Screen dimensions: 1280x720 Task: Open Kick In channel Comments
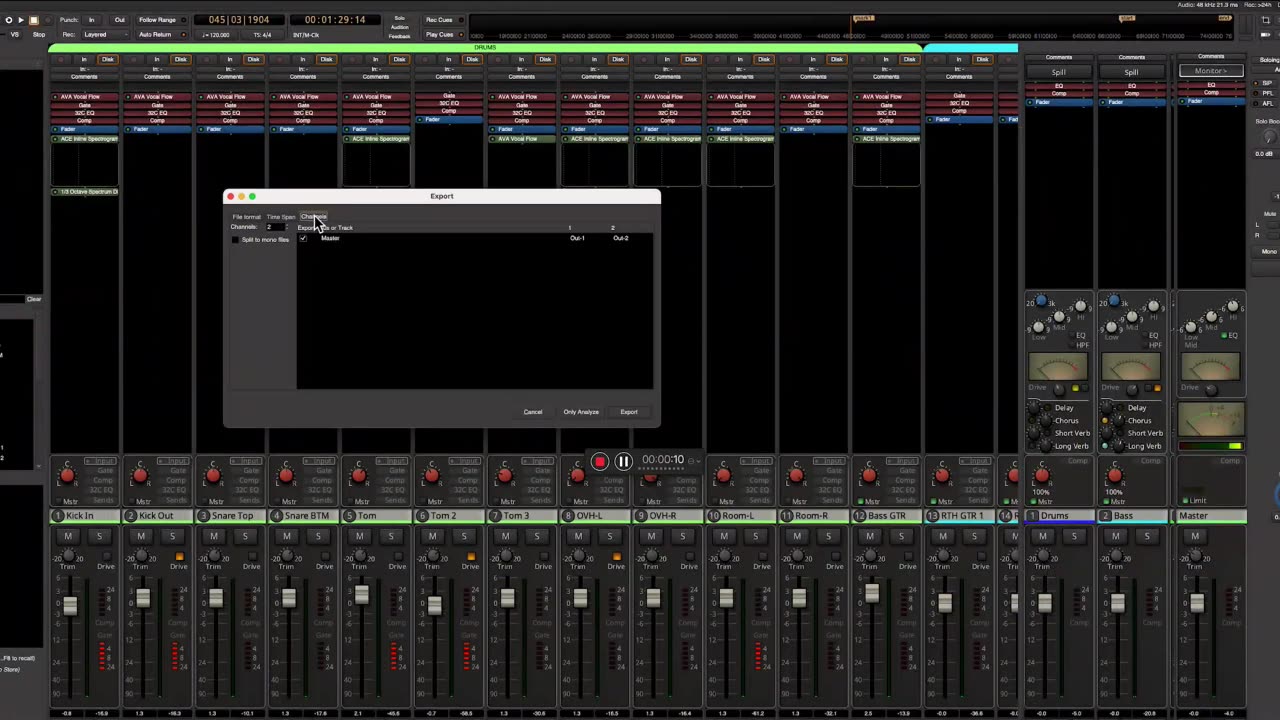click(x=84, y=77)
